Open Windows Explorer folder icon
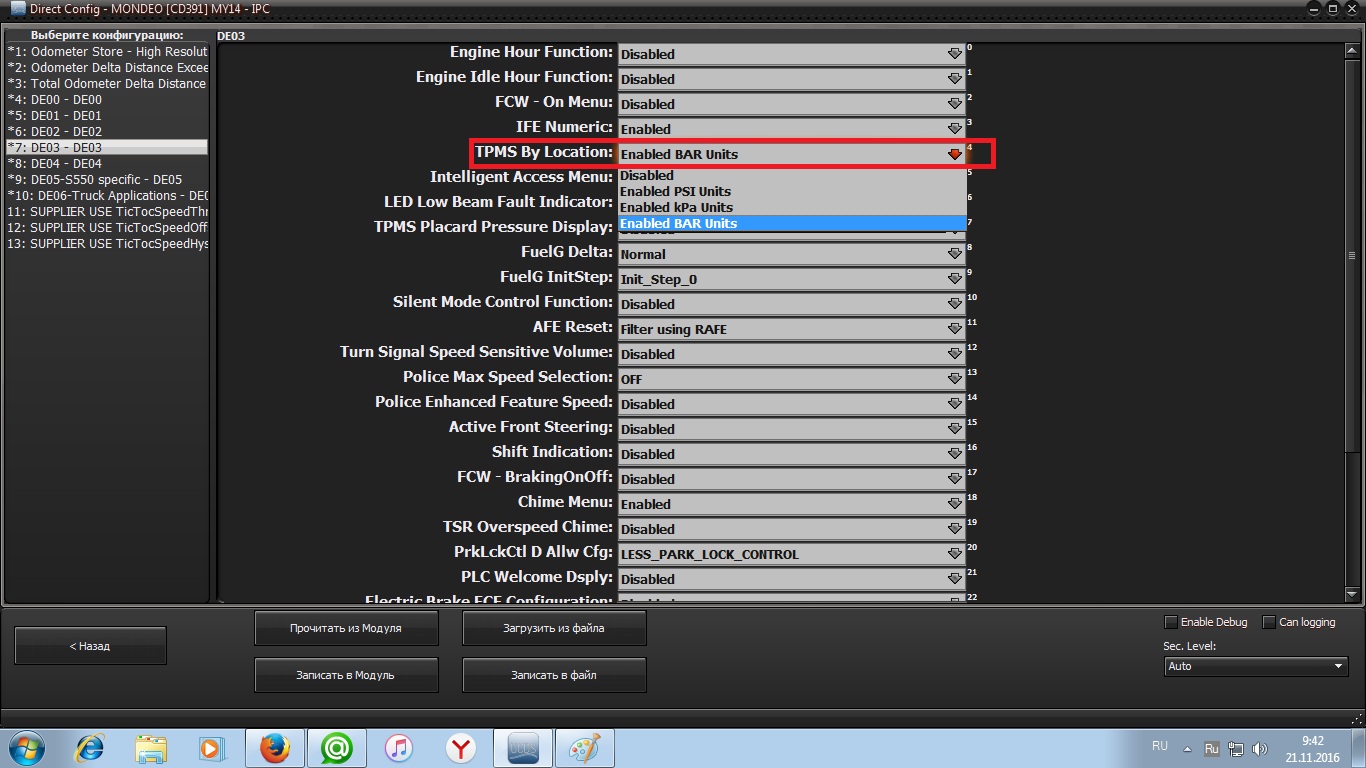1366x768 pixels. [x=151, y=748]
